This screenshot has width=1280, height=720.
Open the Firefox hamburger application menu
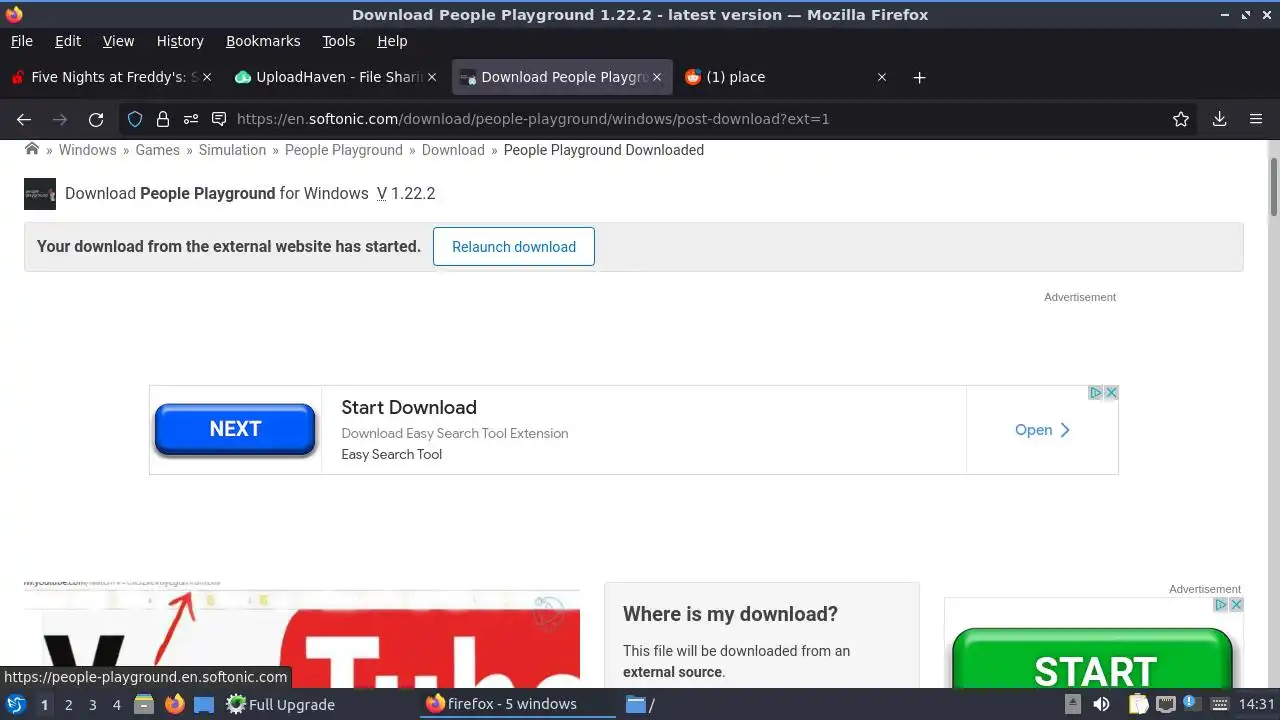[x=1256, y=119]
